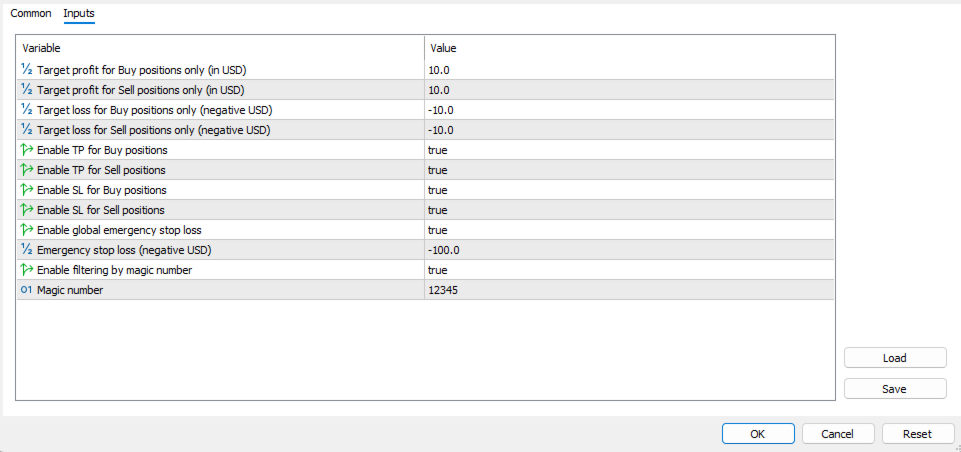Click the green boolean icon beside Enable SL for Sell
This screenshot has width=961, height=452.
pyautogui.click(x=27, y=210)
